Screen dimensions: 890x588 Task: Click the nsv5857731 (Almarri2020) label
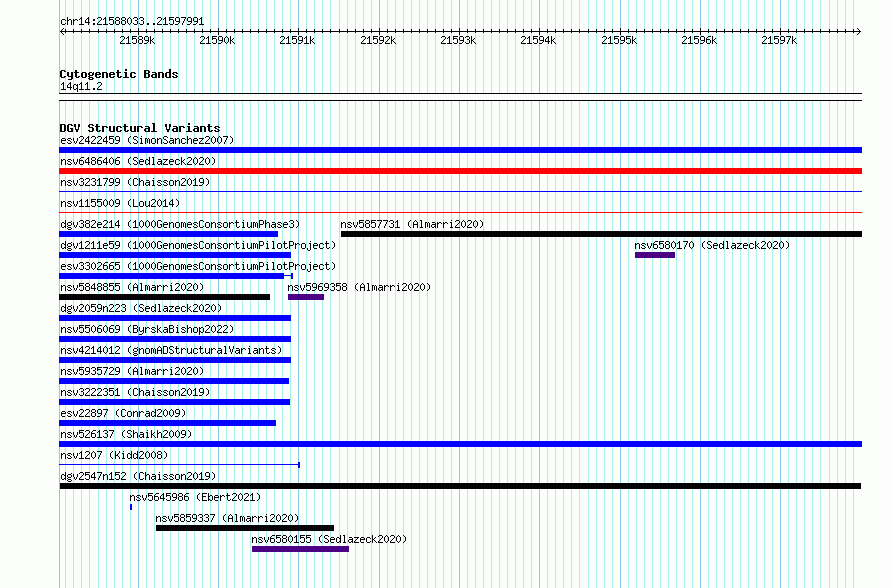412,224
